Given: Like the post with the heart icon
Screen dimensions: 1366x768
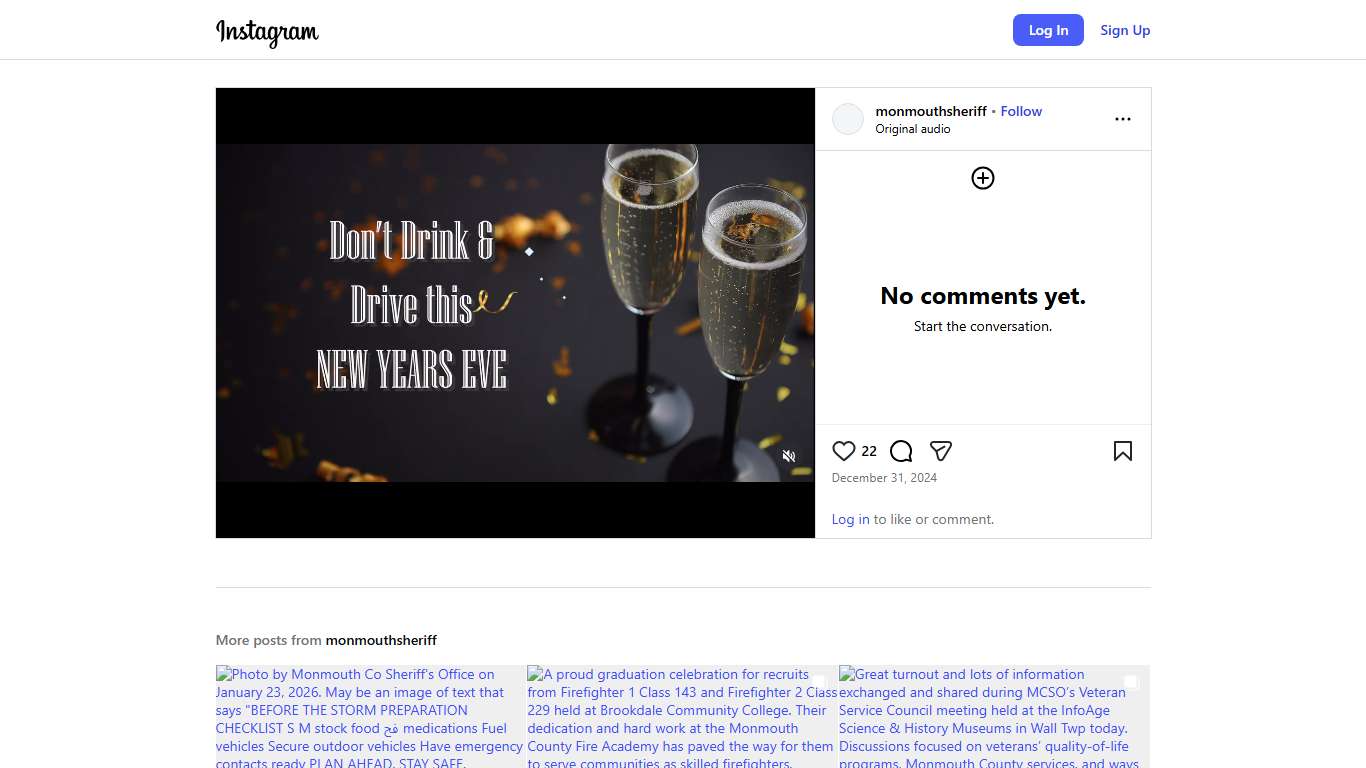Looking at the screenshot, I should pos(844,451).
